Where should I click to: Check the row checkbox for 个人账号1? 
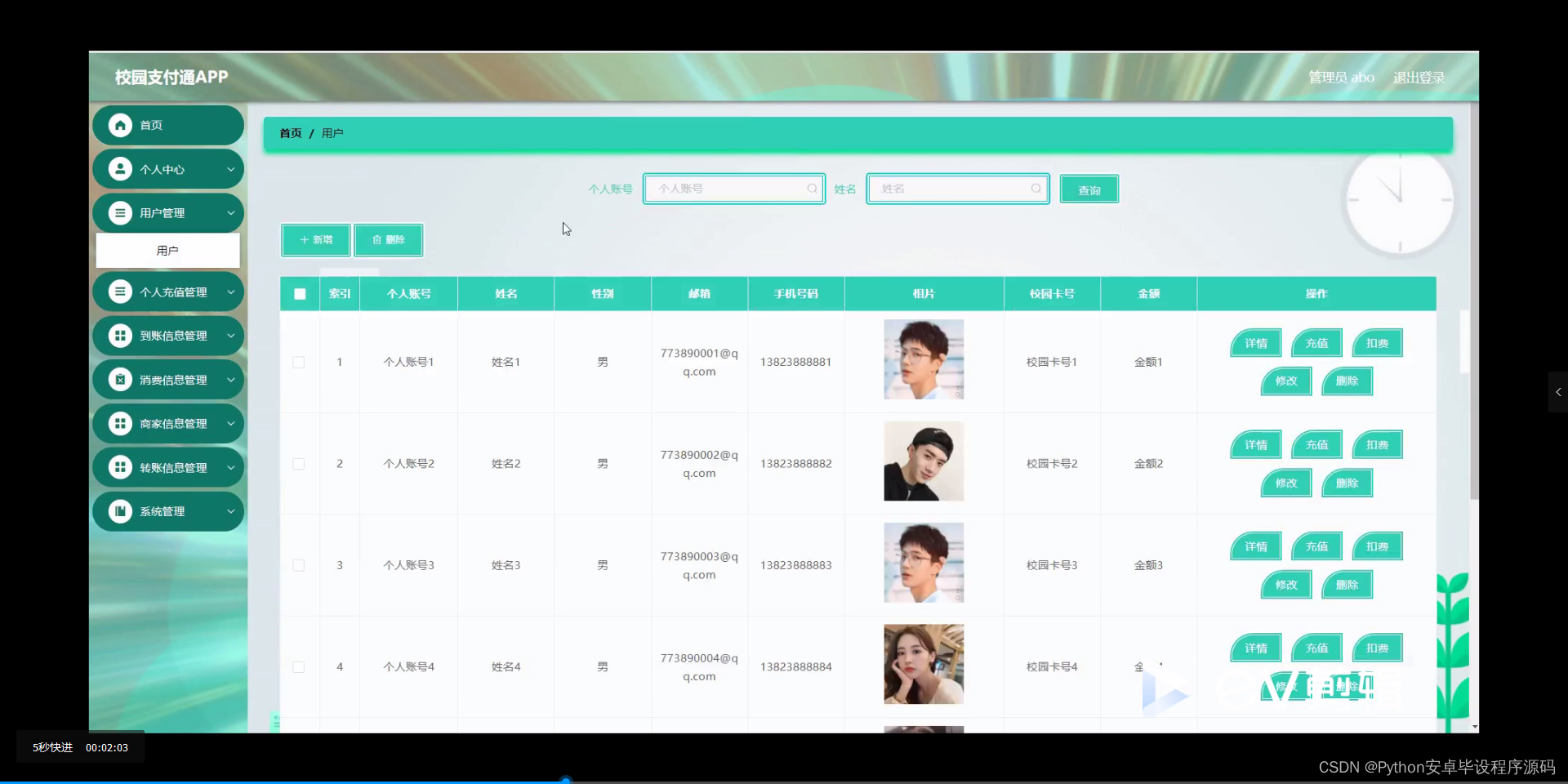click(x=299, y=363)
